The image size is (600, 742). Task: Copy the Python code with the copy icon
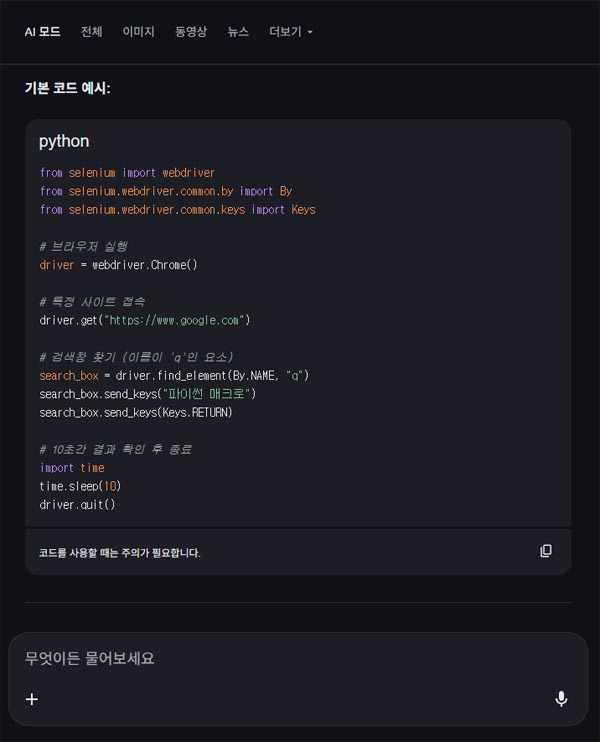pyautogui.click(x=546, y=551)
